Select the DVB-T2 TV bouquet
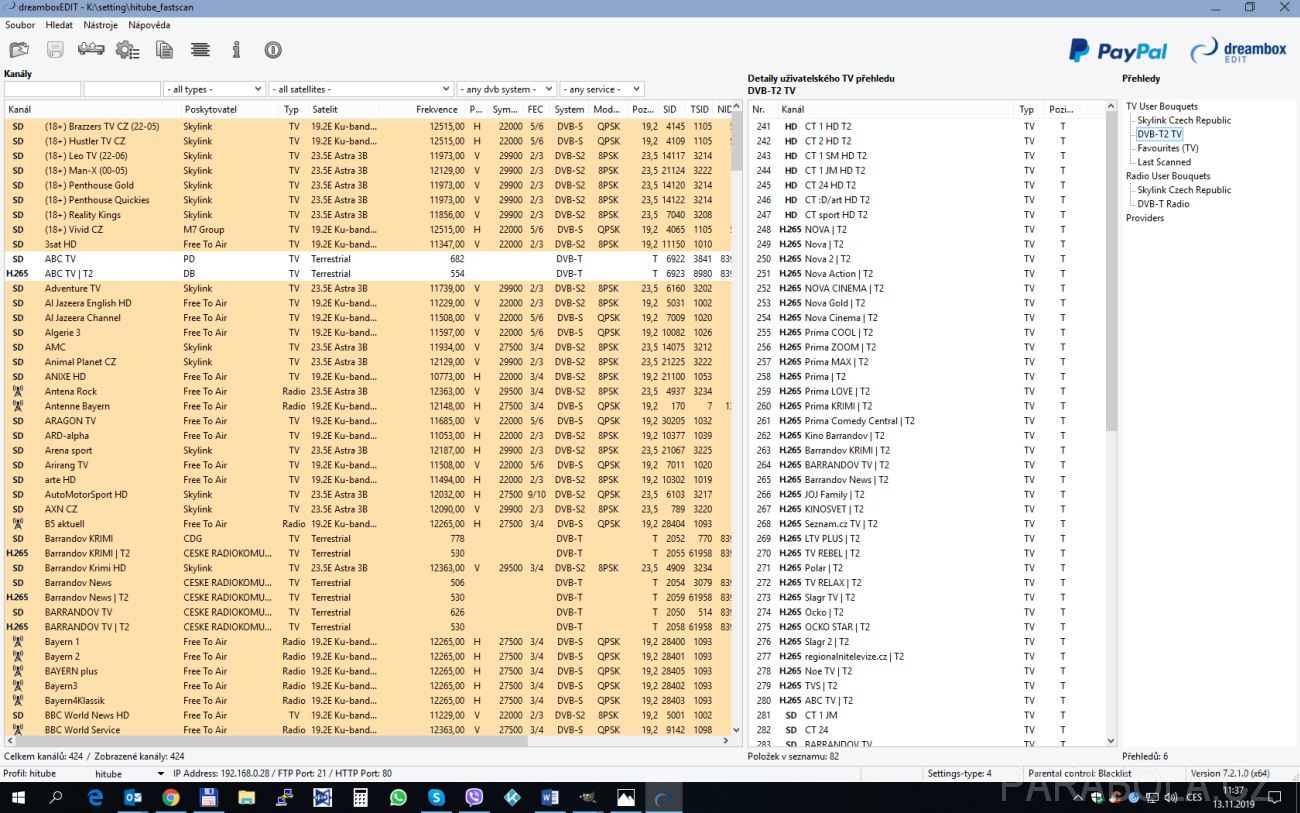1300x813 pixels. click(1159, 134)
